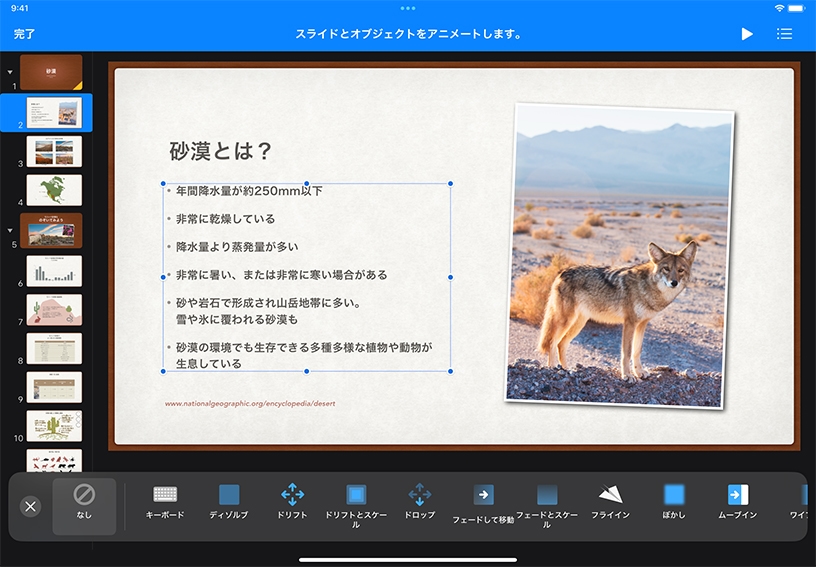Click the nationalgeographic.org source link

[x=250, y=404]
